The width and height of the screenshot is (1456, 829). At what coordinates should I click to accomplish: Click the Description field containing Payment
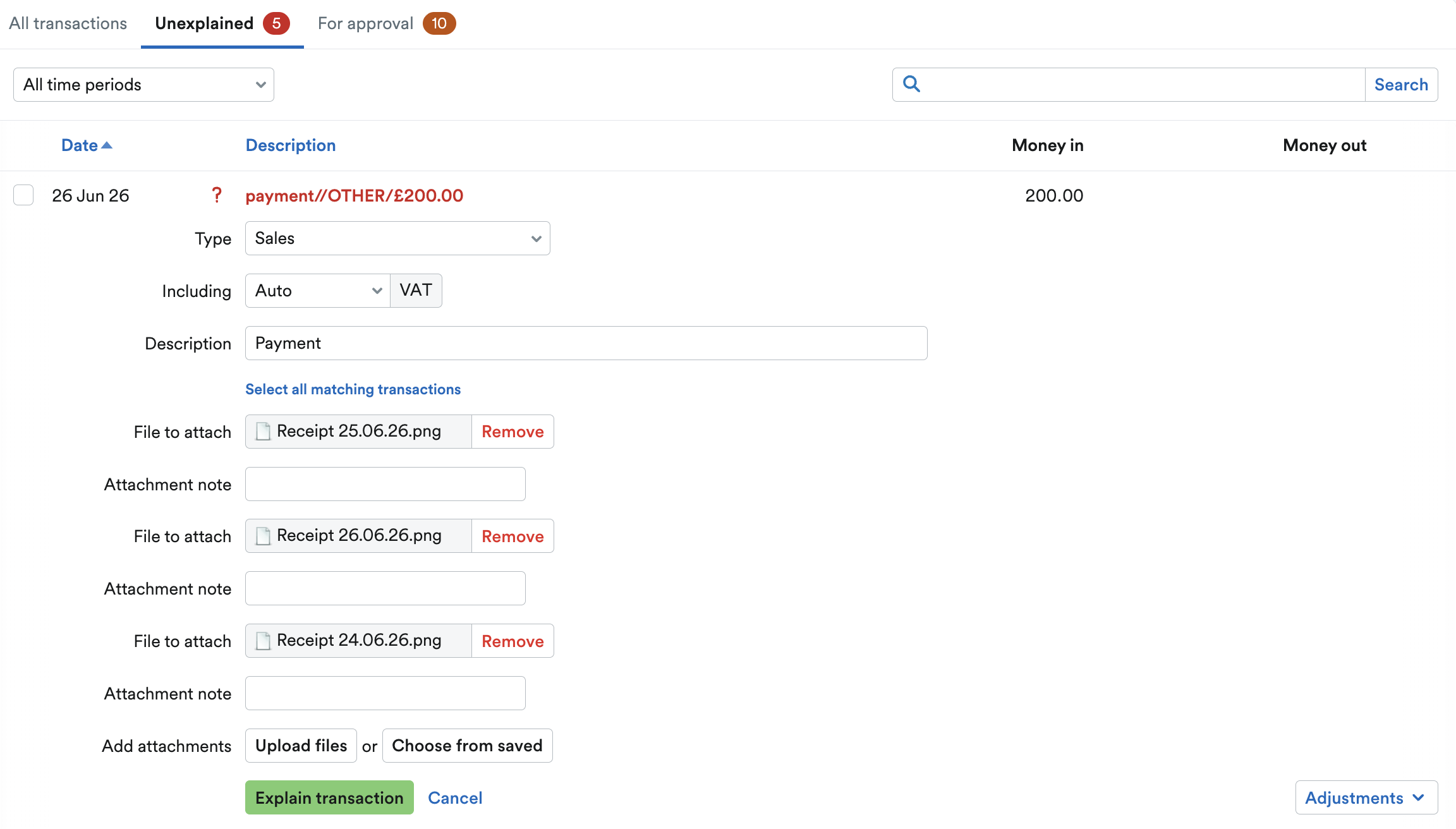pyautogui.click(x=586, y=343)
